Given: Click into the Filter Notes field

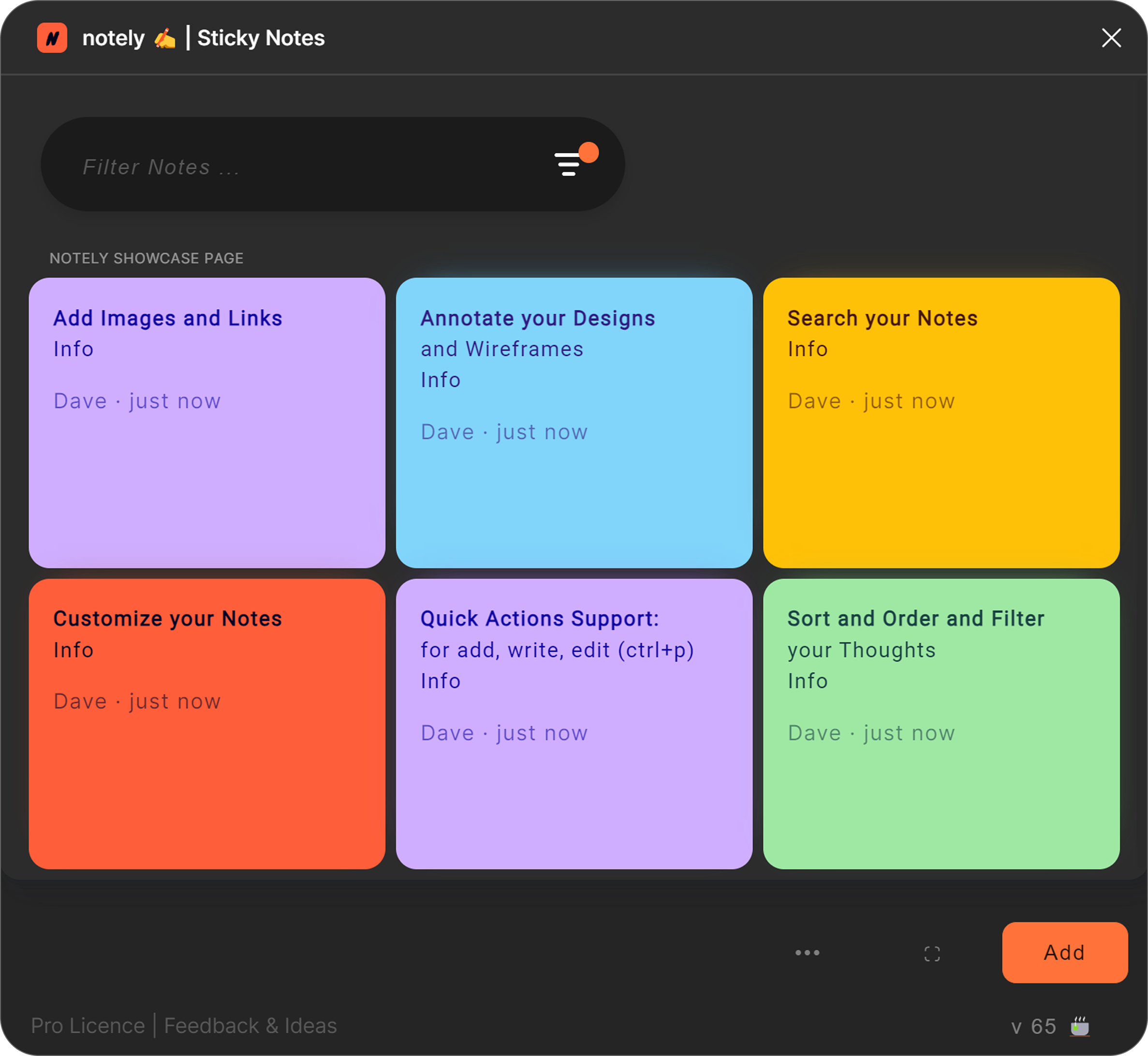Looking at the screenshot, I should (x=286, y=166).
